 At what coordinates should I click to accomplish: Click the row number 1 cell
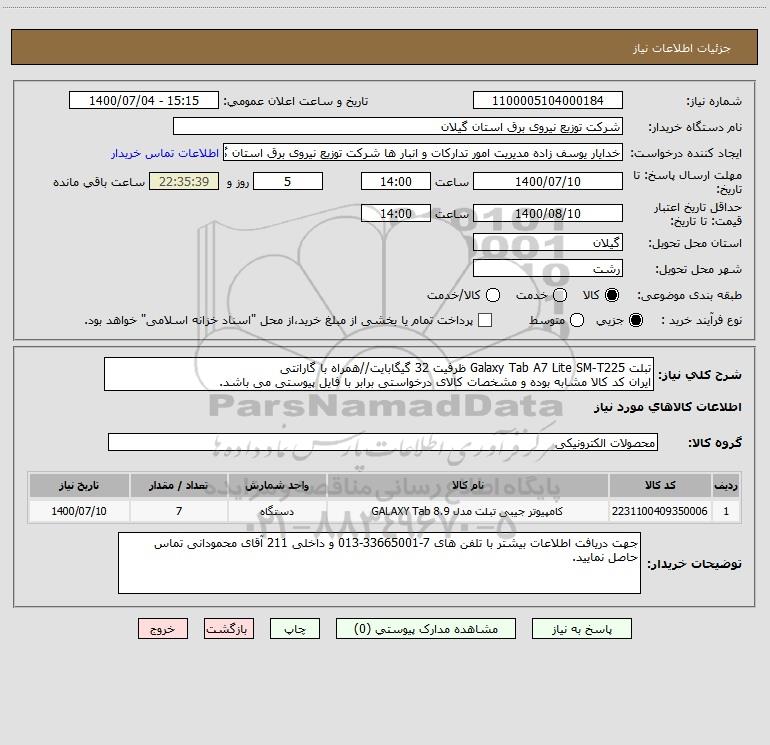pyautogui.click(x=726, y=511)
